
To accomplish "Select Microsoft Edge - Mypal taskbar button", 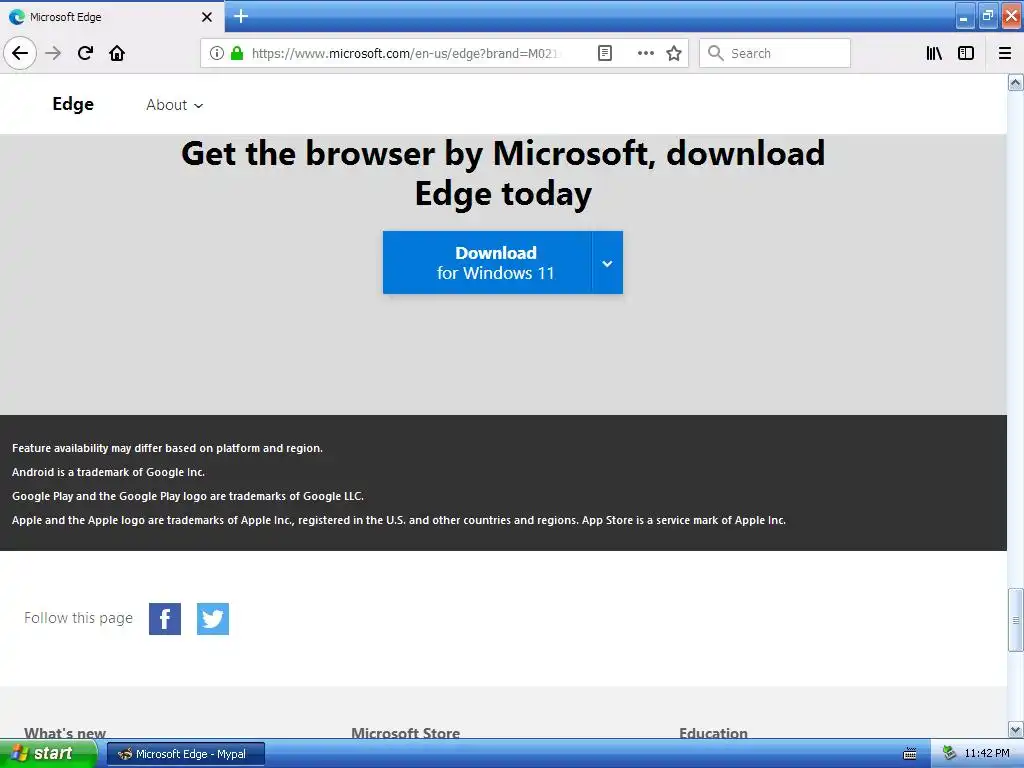I will [185, 754].
